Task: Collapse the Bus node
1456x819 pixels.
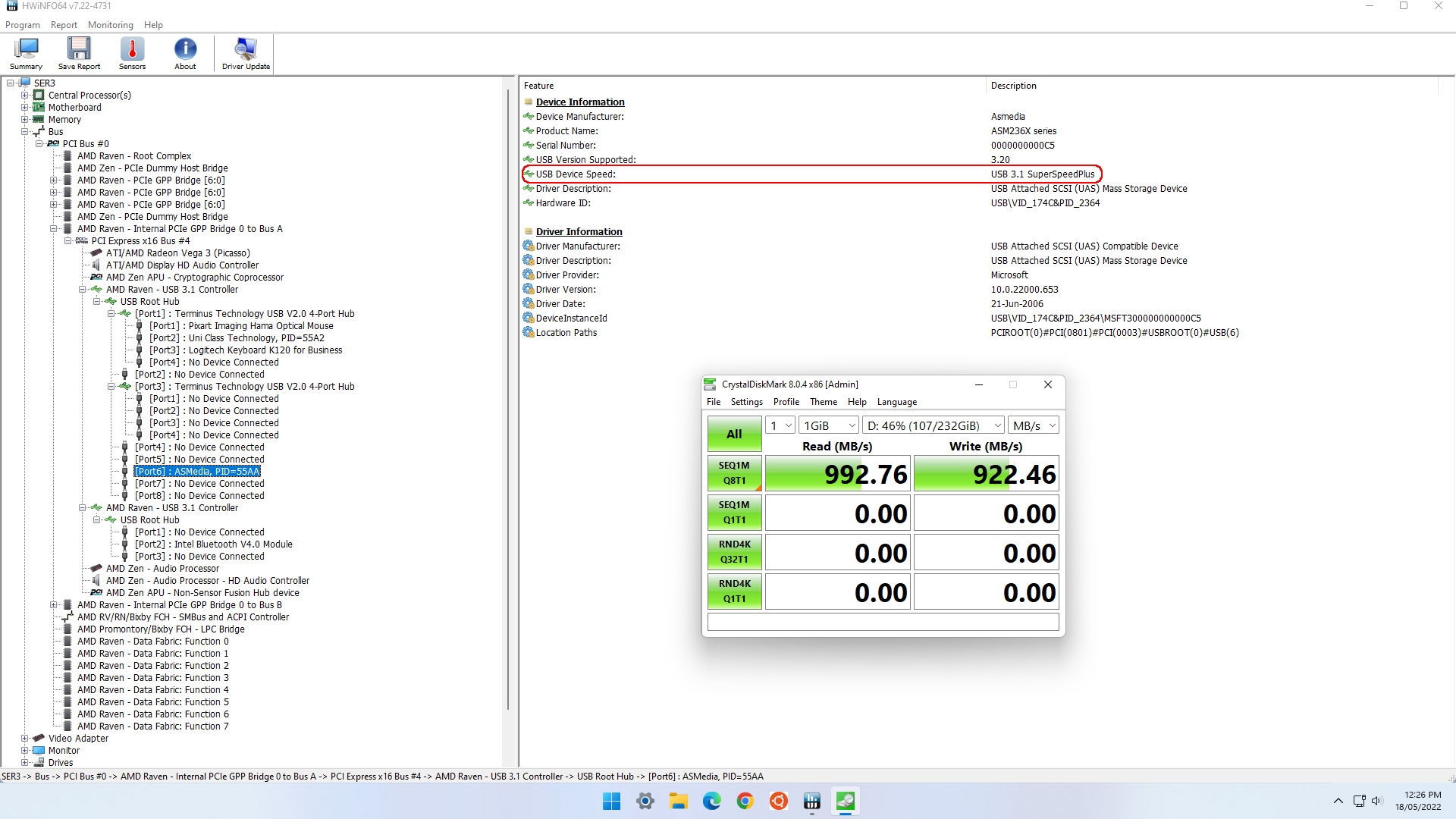Action: click(x=25, y=132)
